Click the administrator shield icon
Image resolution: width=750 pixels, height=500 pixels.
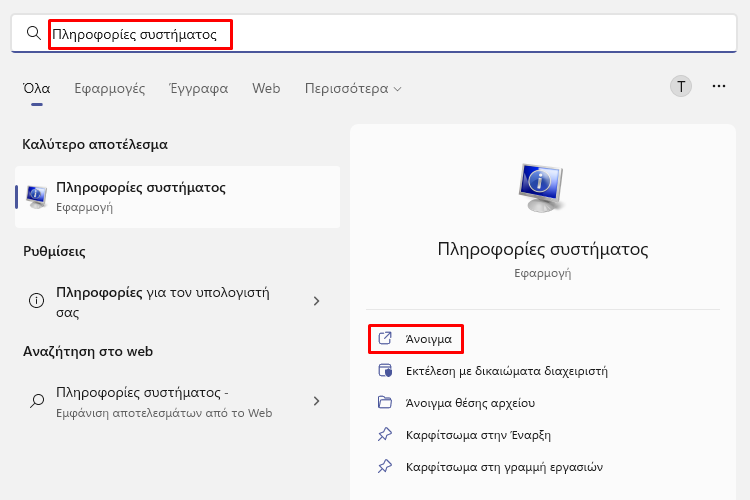tap(385, 370)
